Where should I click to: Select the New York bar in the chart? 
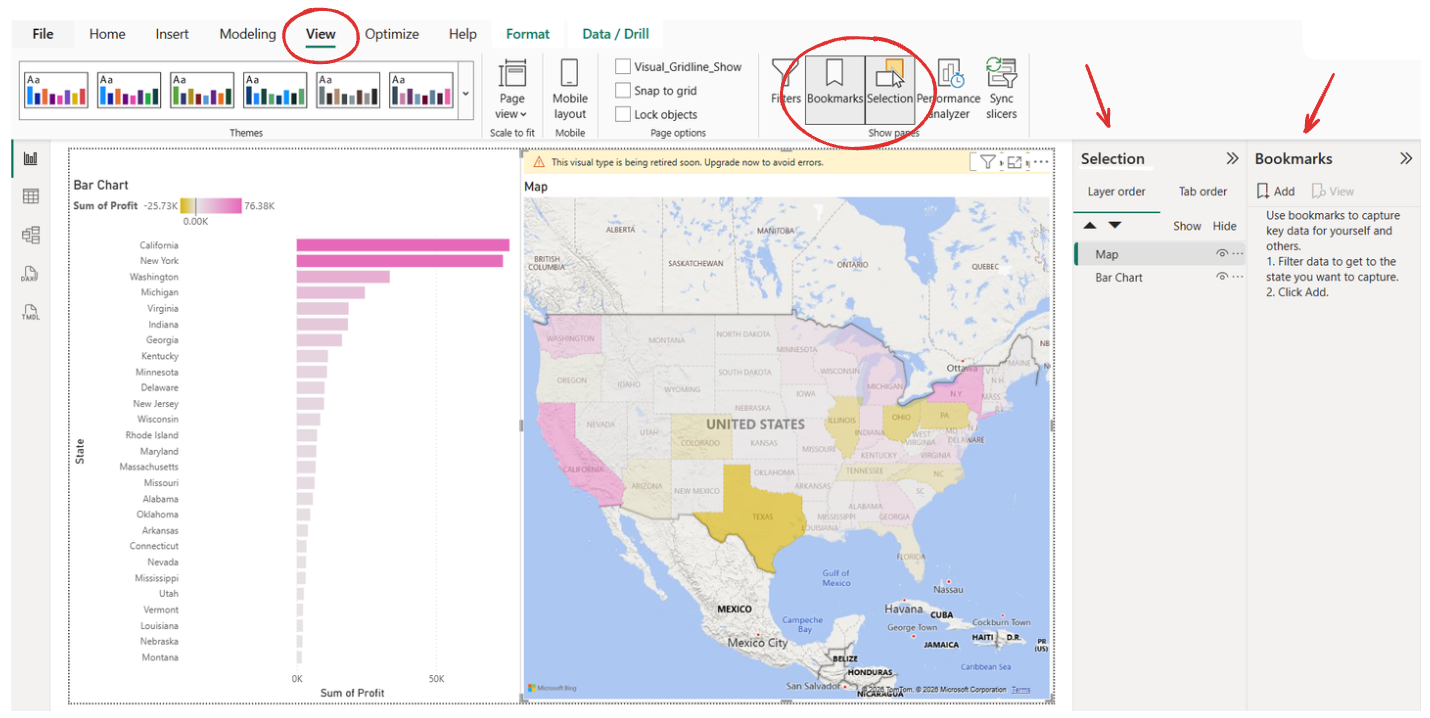400,261
